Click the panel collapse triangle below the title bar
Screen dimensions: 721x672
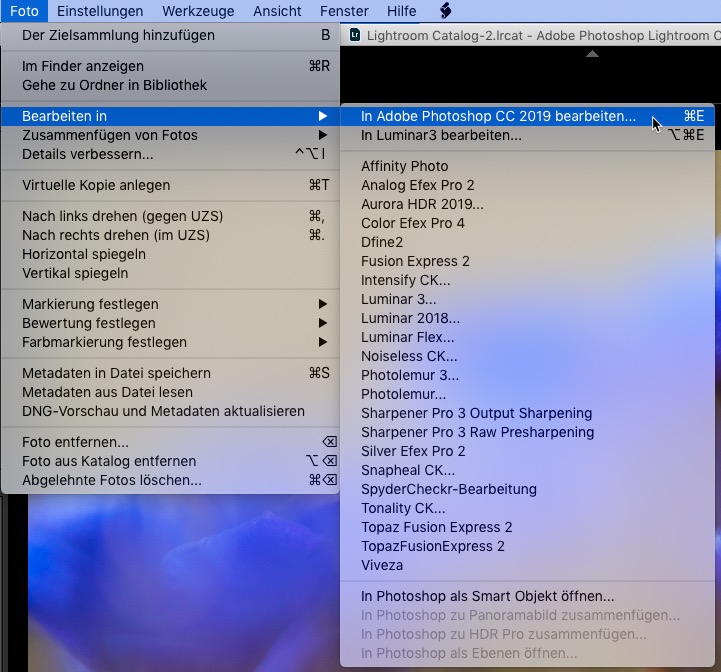click(x=592, y=54)
